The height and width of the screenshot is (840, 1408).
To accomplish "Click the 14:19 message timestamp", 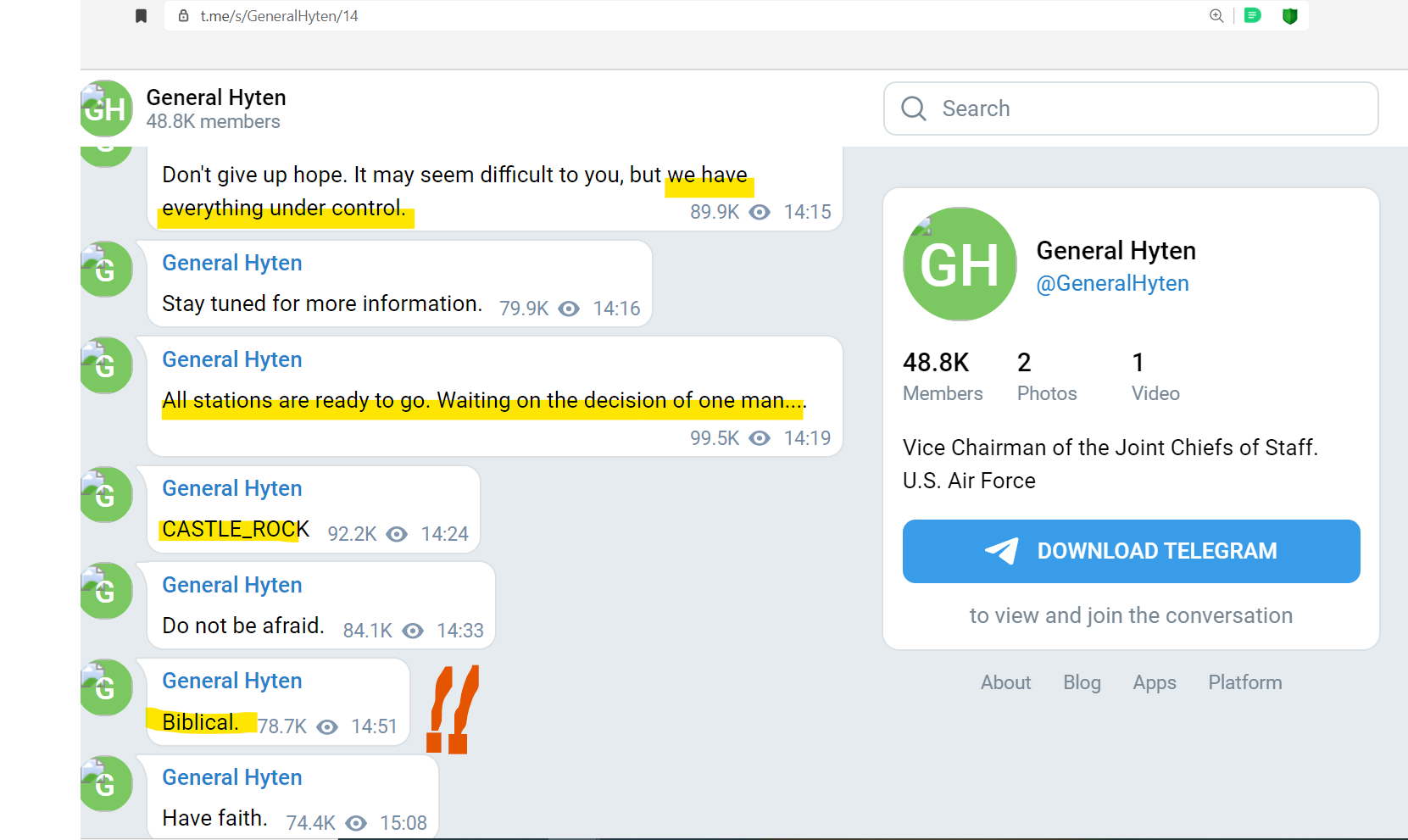I will [807, 438].
